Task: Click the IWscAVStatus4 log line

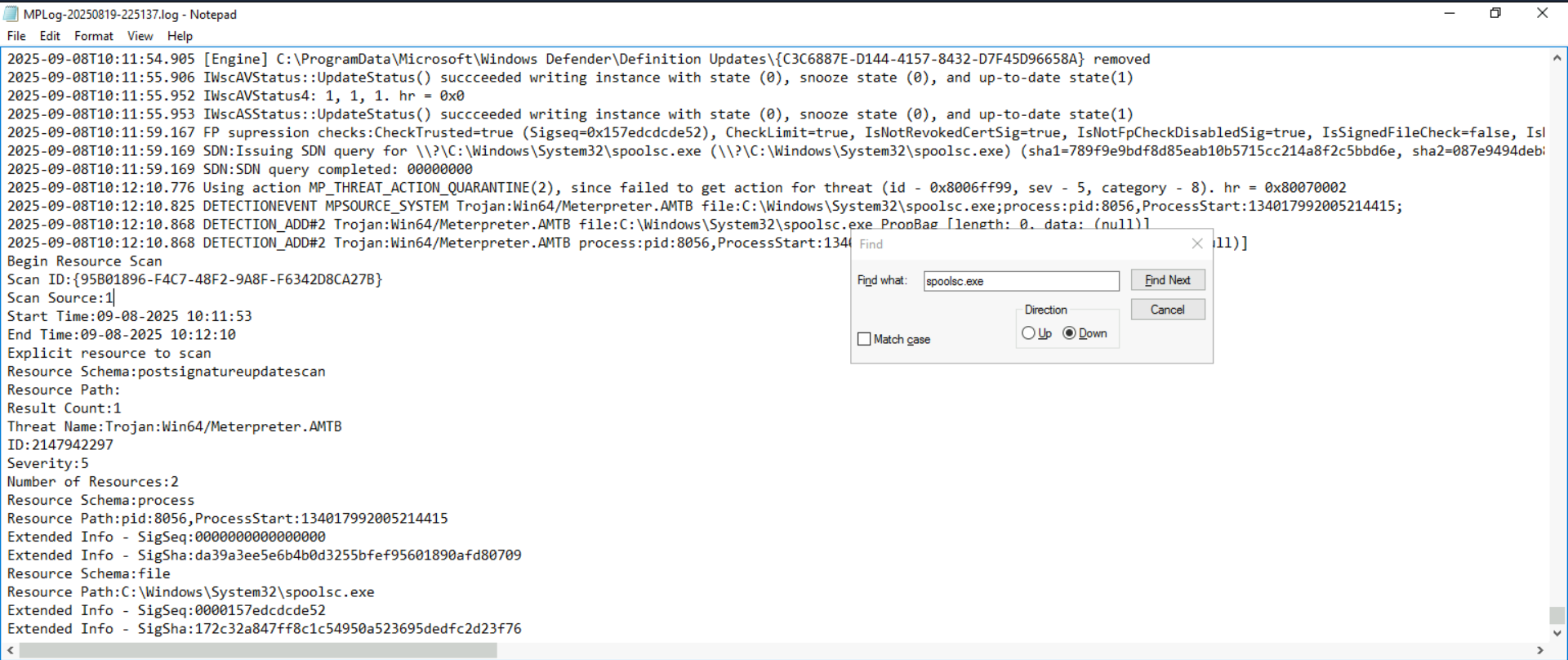Action: [x=236, y=96]
